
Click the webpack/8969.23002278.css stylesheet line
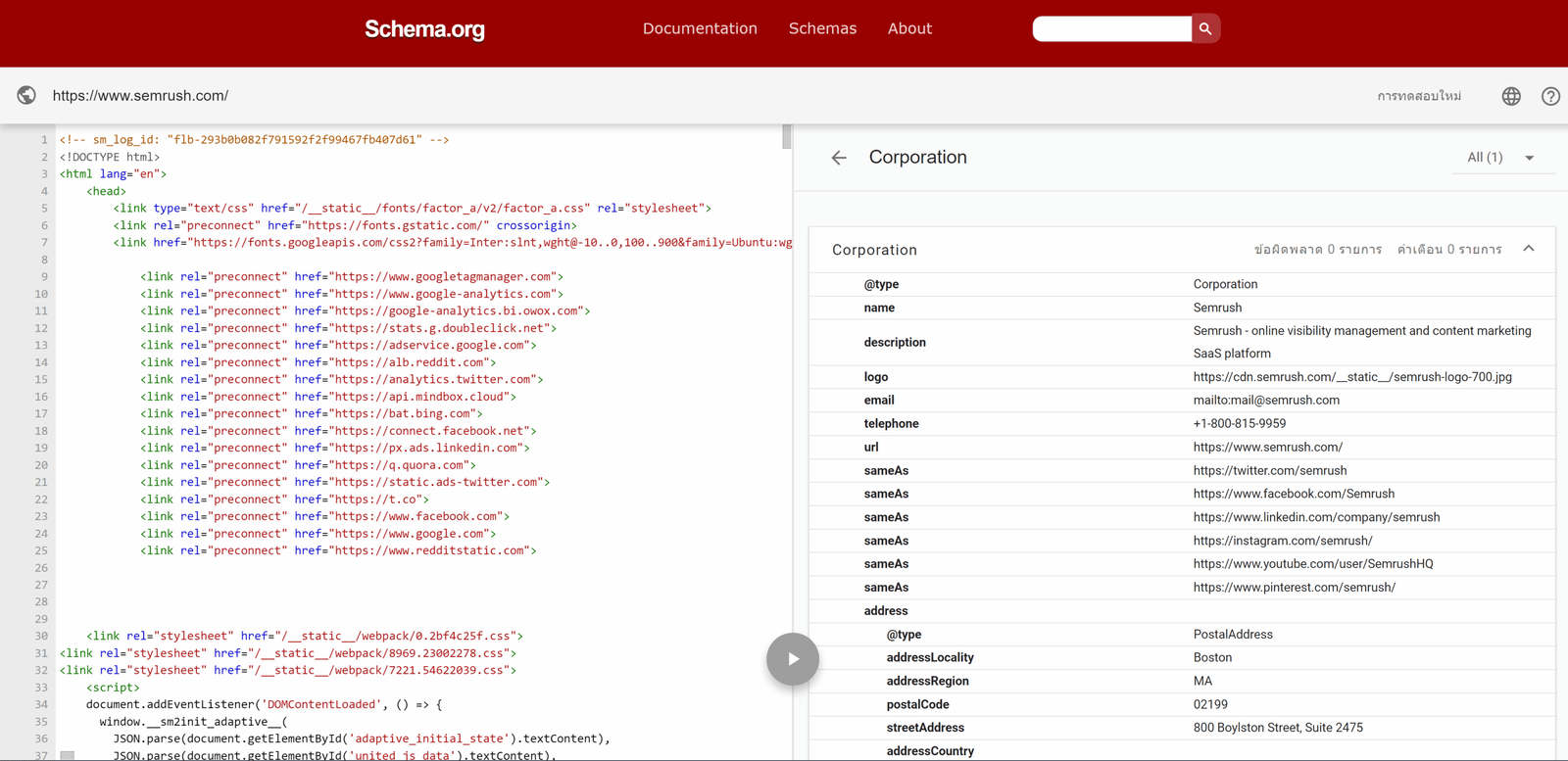[x=288, y=653]
